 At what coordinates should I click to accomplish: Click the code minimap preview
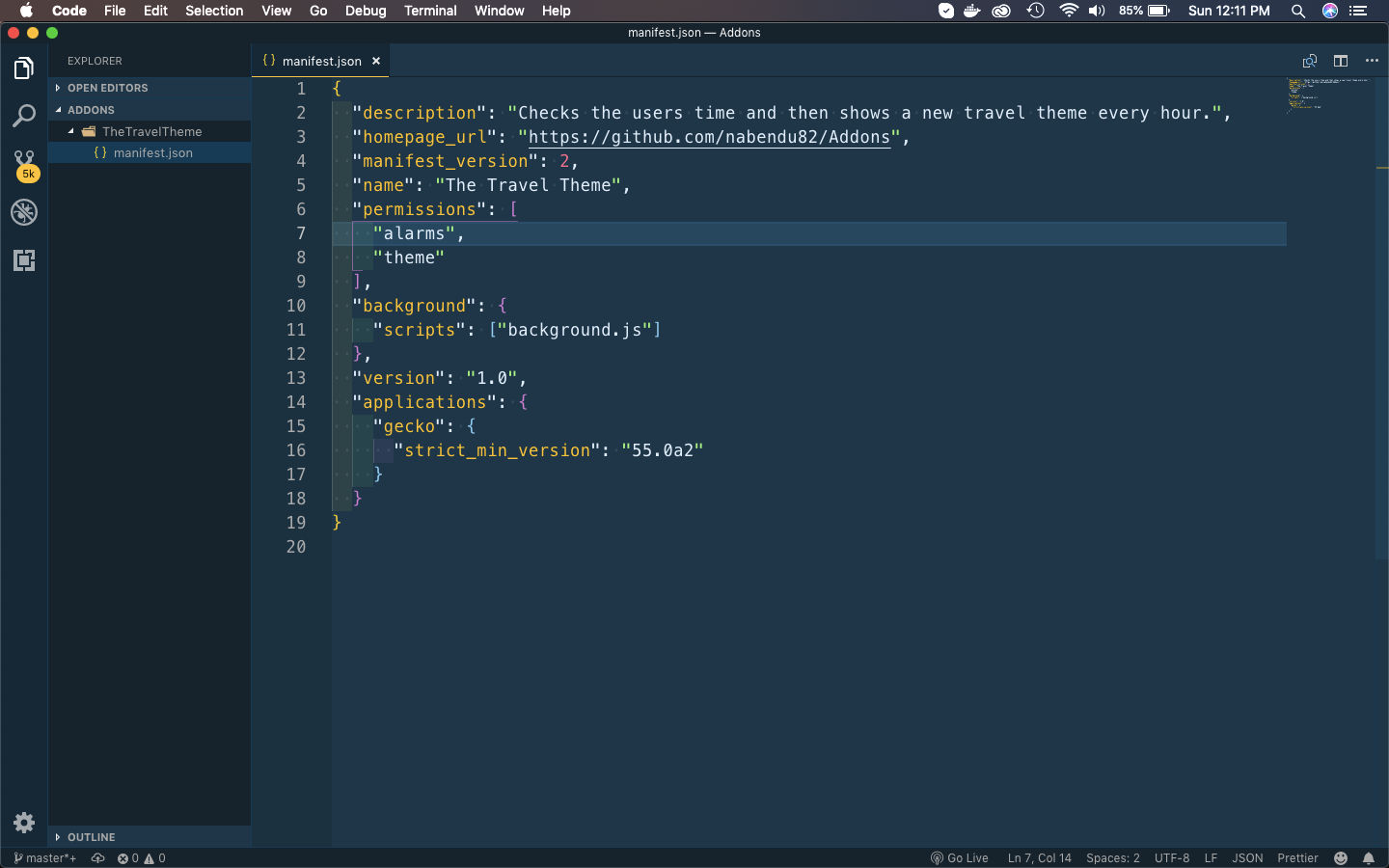[1329, 95]
